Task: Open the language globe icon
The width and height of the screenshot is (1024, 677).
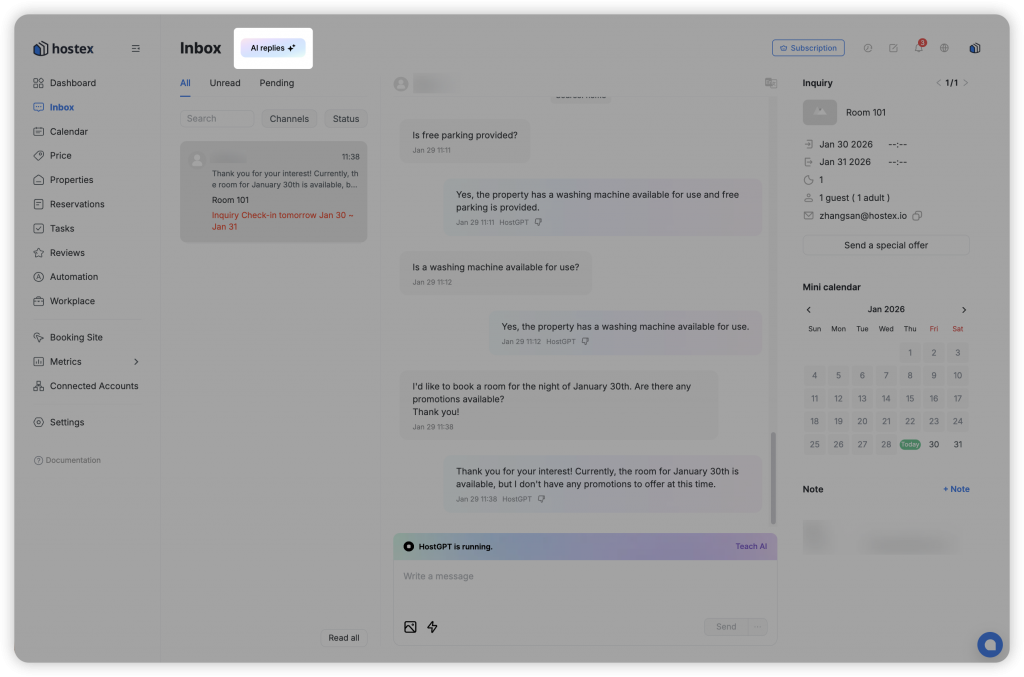Action: [945, 48]
